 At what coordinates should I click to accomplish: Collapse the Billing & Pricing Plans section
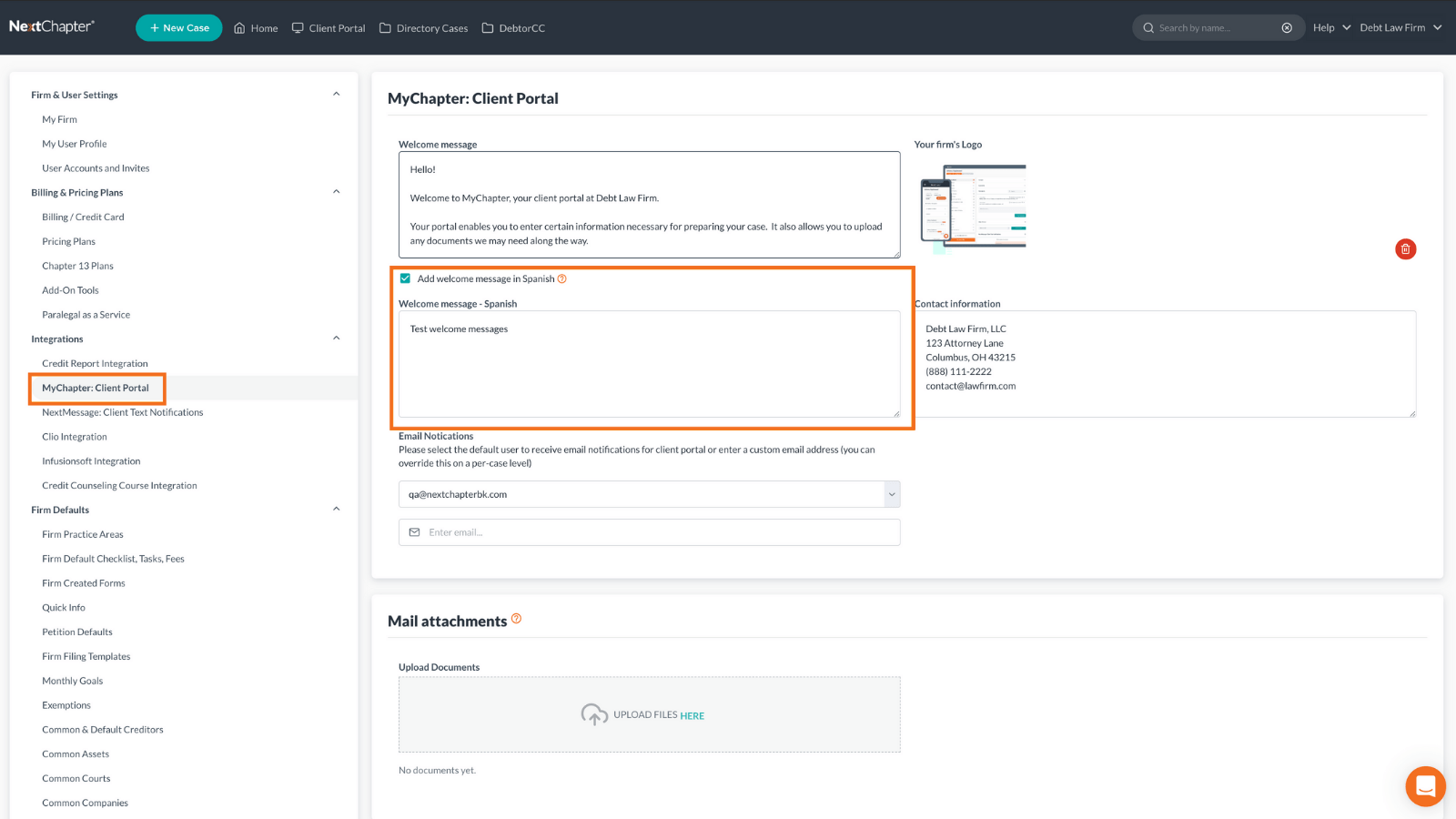point(336,192)
